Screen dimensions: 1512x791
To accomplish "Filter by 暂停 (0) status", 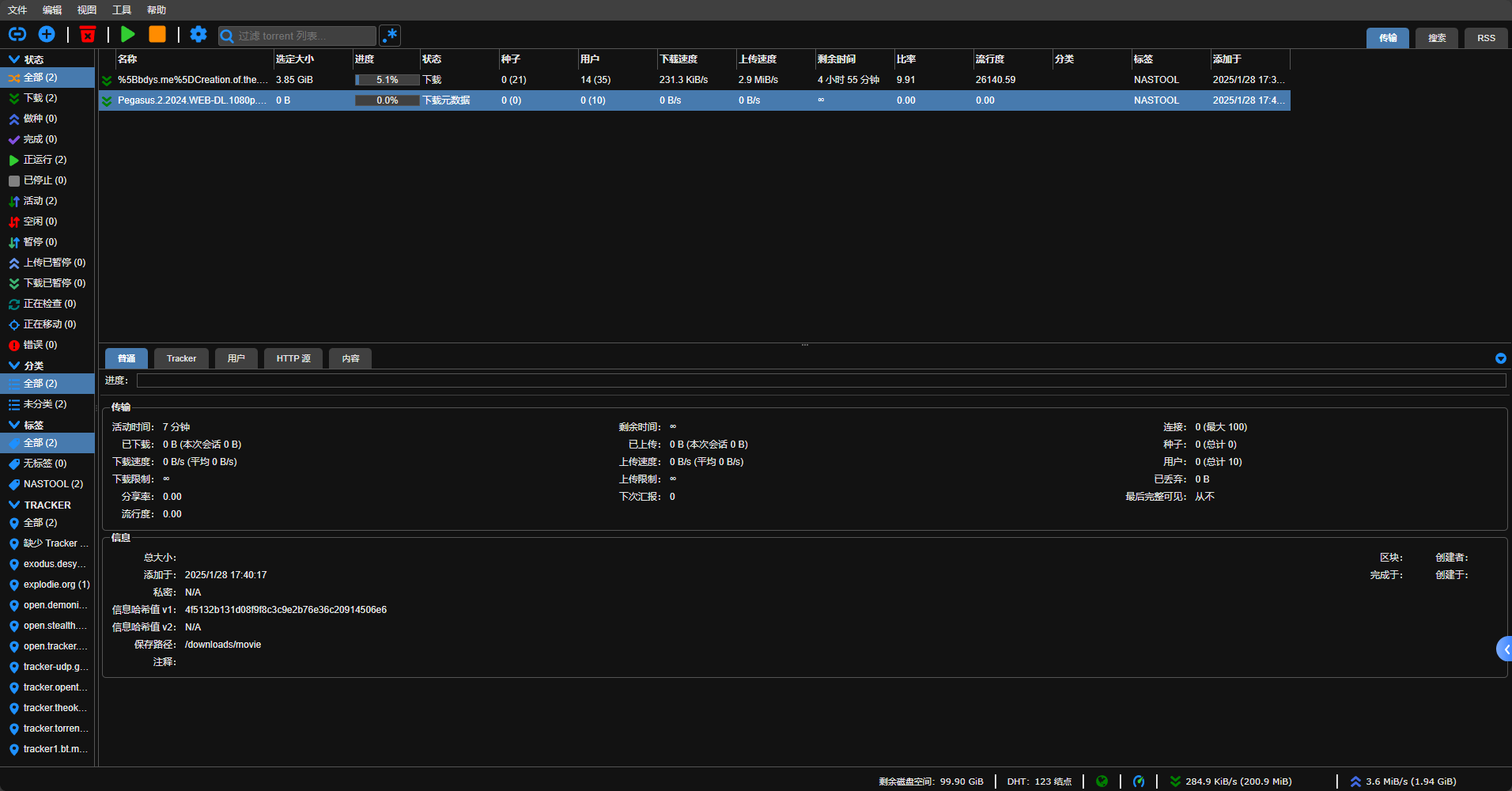I will 47,242.
